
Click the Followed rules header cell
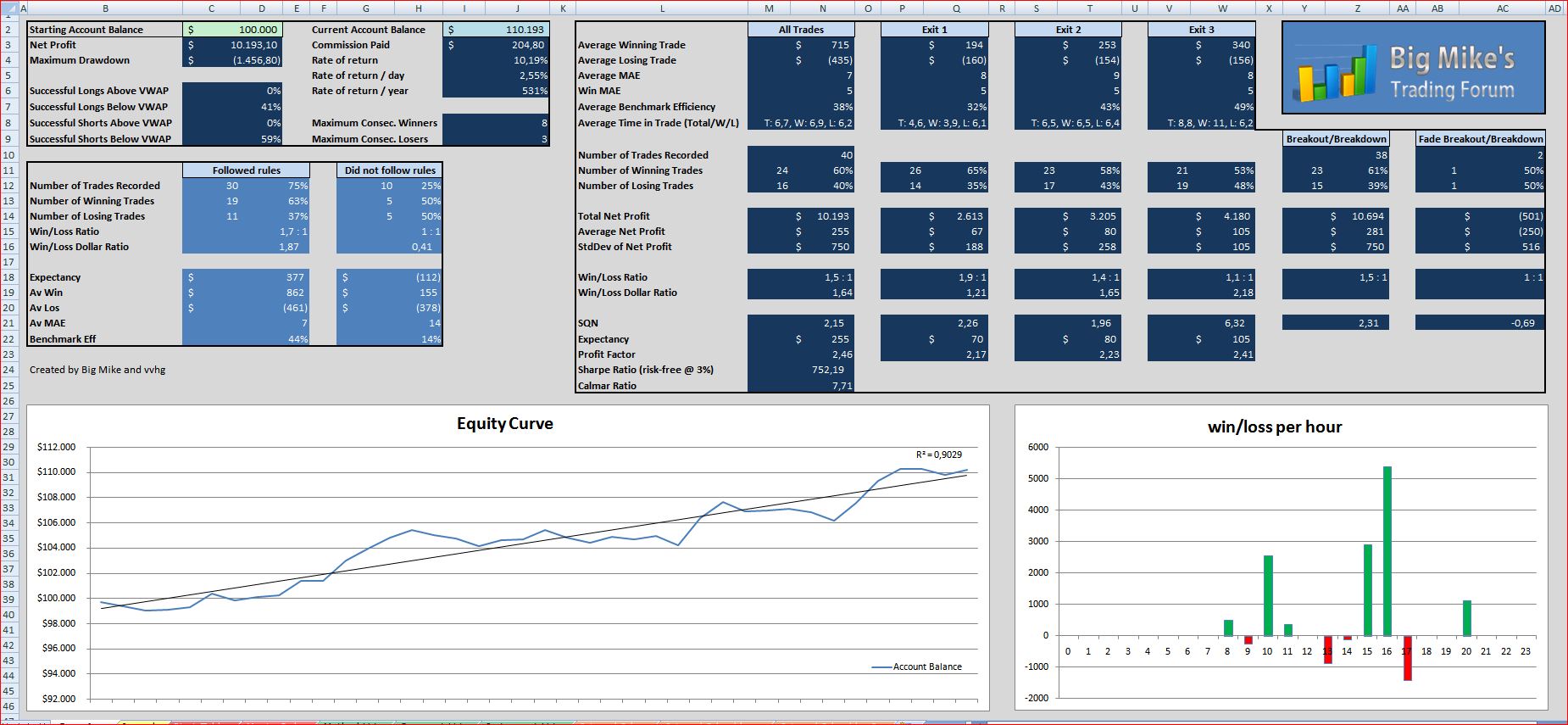tap(246, 170)
